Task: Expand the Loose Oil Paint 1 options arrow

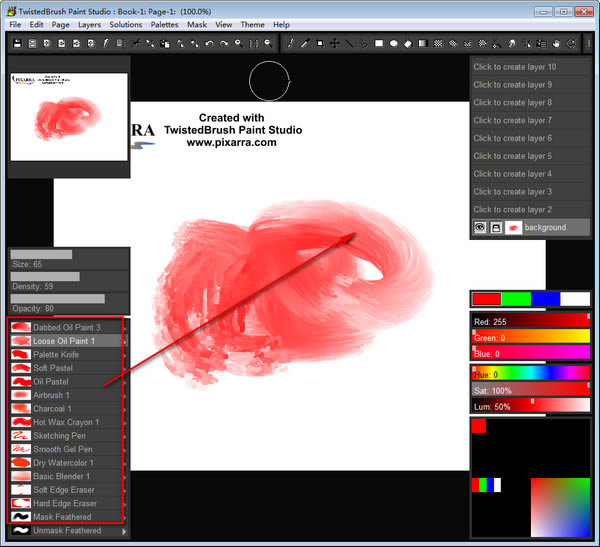Action: [124, 341]
